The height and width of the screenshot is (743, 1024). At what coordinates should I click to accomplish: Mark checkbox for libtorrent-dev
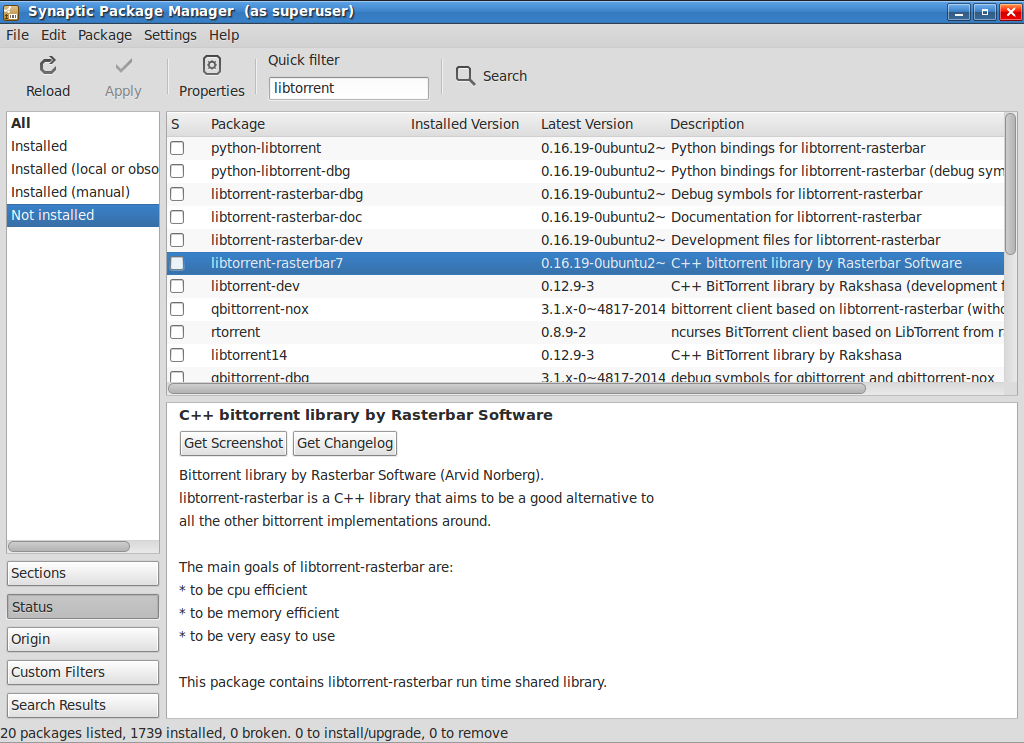click(x=177, y=286)
